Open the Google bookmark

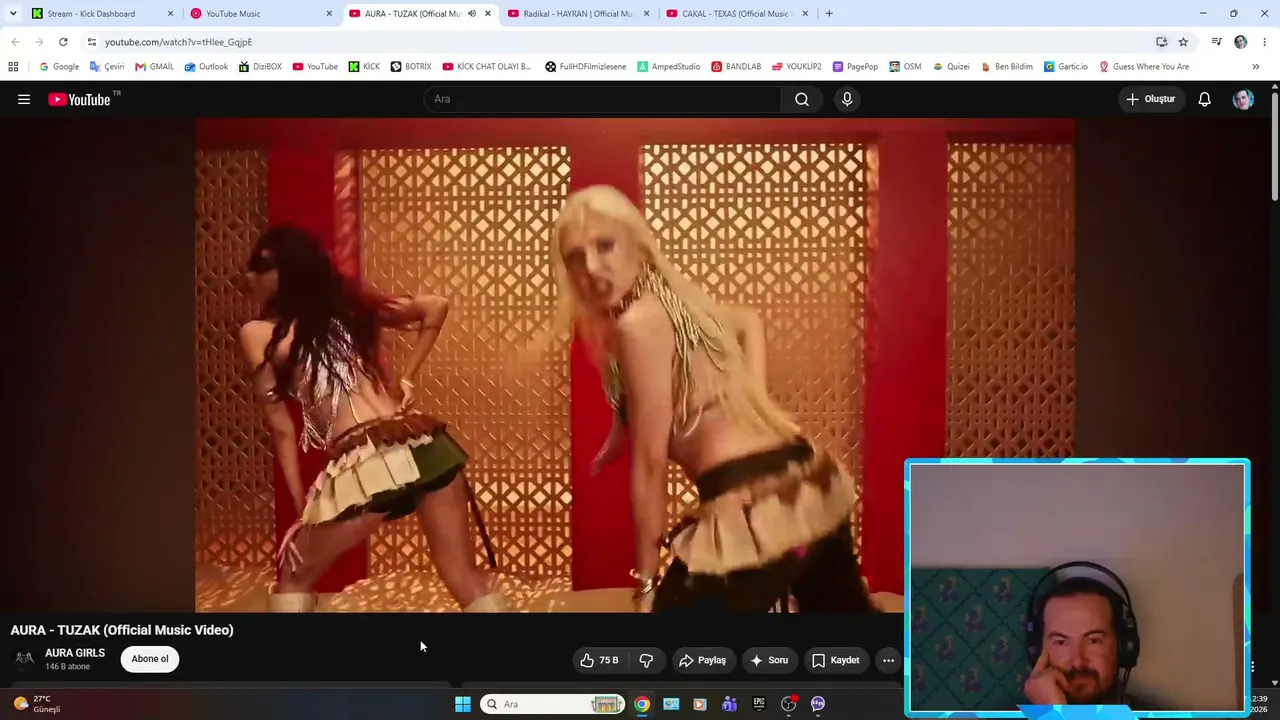[x=59, y=67]
